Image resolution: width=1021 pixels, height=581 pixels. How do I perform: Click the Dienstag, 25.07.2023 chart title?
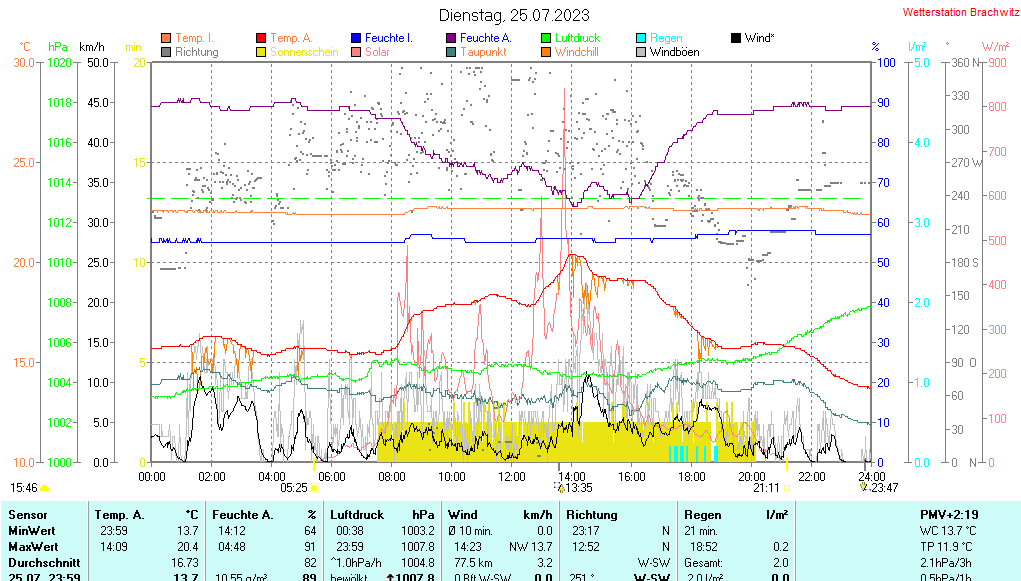point(514,15)
